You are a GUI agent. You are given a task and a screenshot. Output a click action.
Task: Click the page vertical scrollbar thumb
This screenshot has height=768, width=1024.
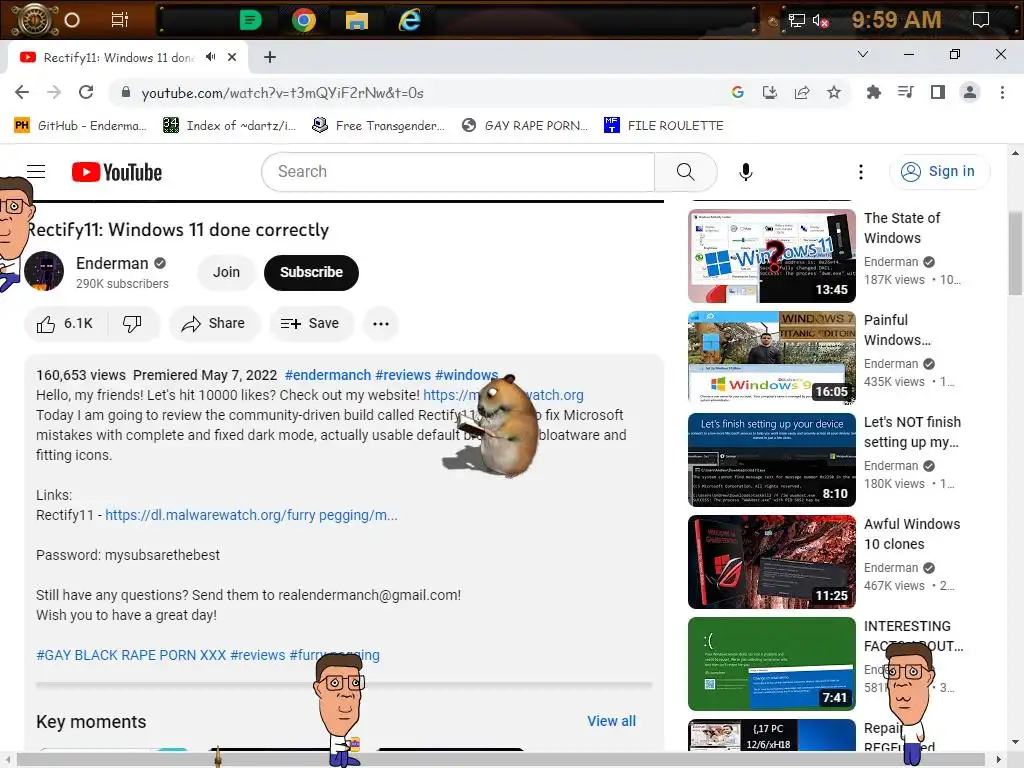(x=1015, y=253)
